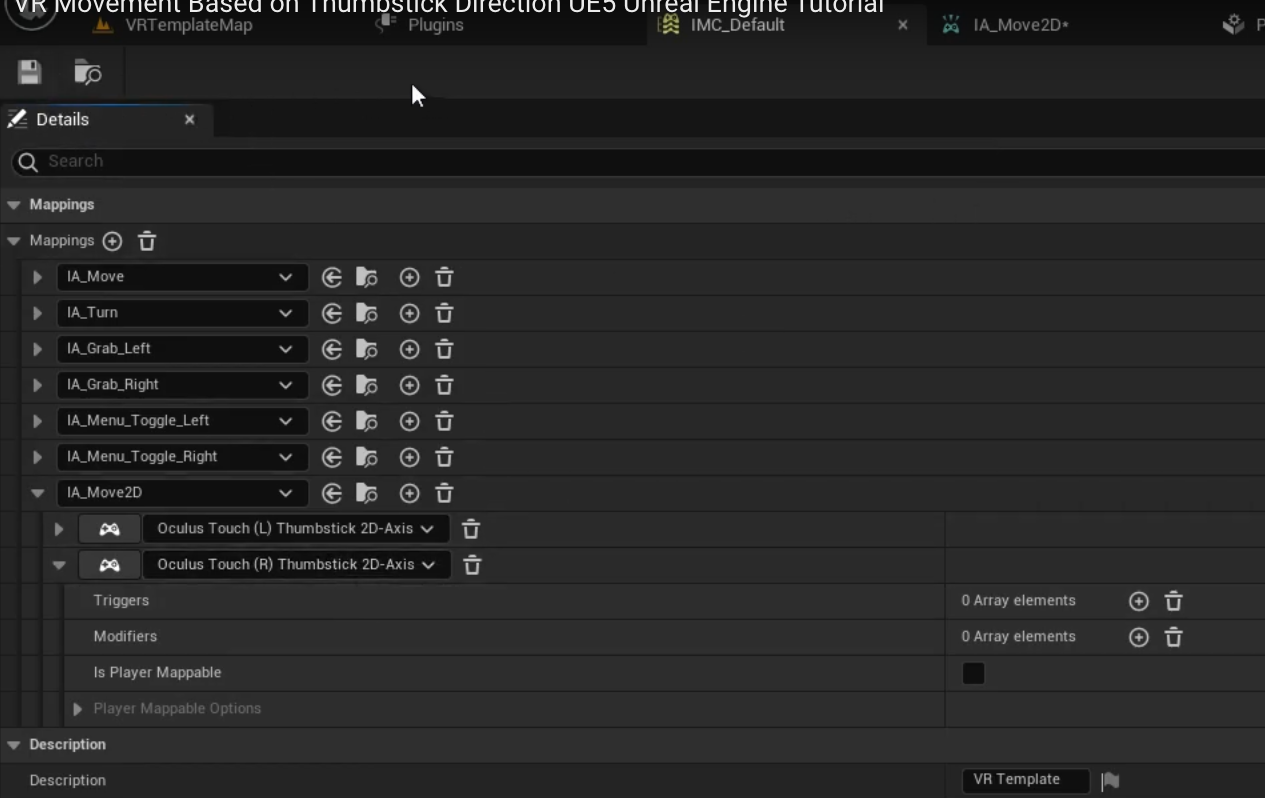Open the IA_Move action dropdown
The width and height of the screenshot is (1265, 798).
182,277
